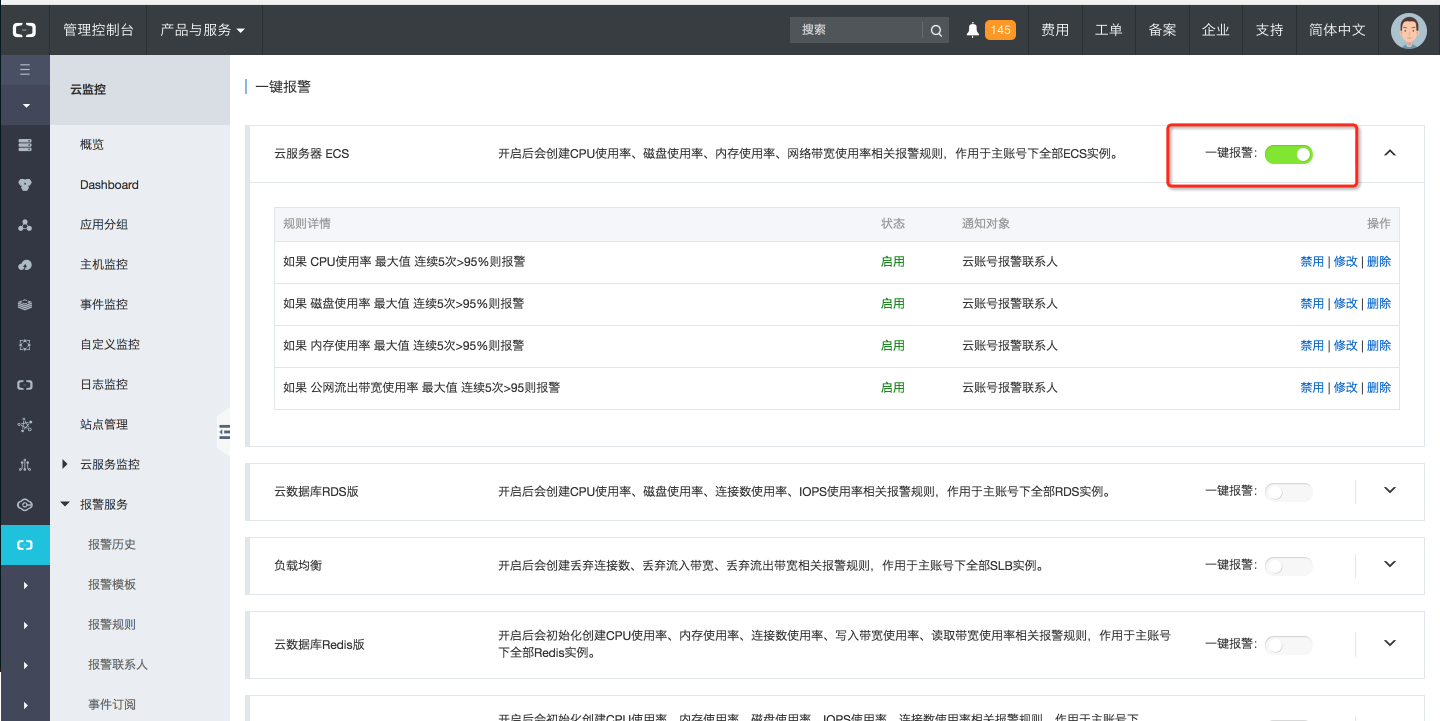Open 管理控制台 in the top bar
The width and height of the screenshot is (1440, 721).
[98, 30]
